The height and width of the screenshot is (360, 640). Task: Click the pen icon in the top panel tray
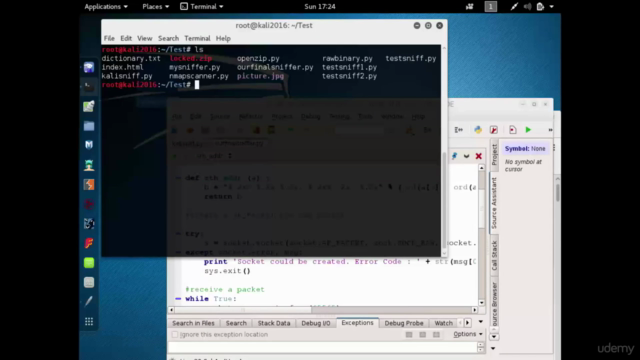(514, 7)
